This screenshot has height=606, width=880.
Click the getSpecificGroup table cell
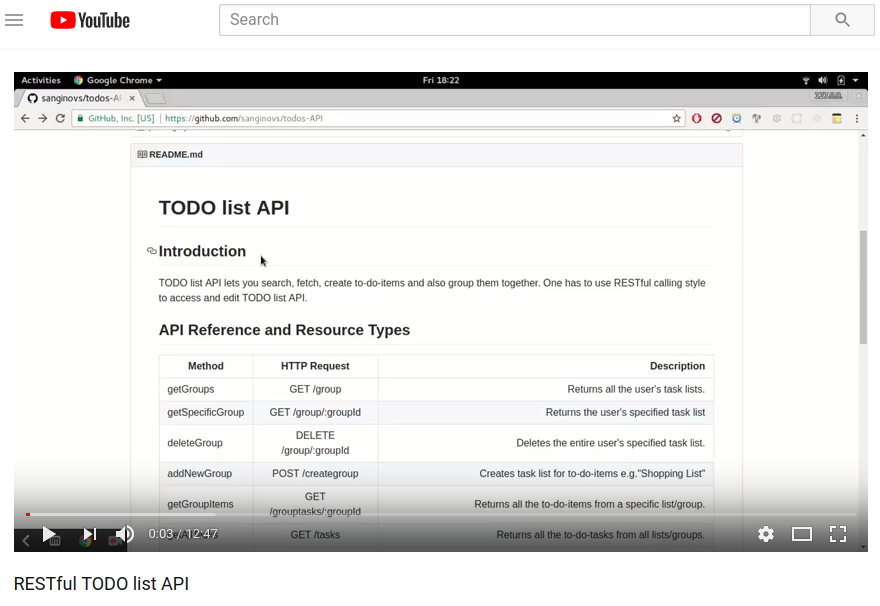(x=207, y=412)
